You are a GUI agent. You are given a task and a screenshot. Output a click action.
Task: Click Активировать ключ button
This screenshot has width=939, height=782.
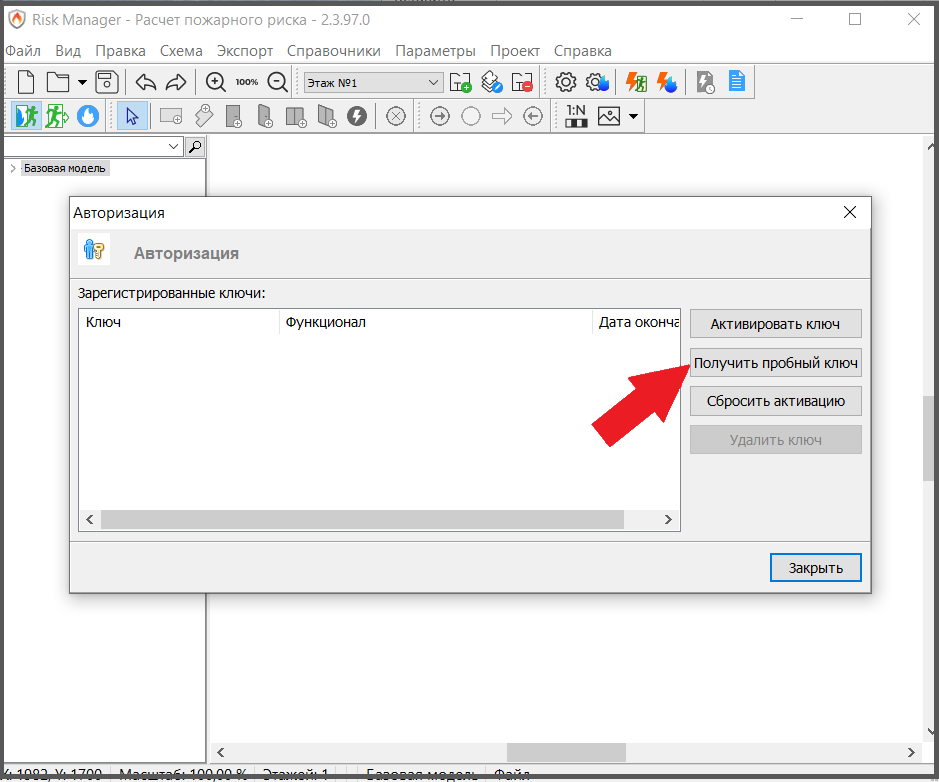click(776, 324)
